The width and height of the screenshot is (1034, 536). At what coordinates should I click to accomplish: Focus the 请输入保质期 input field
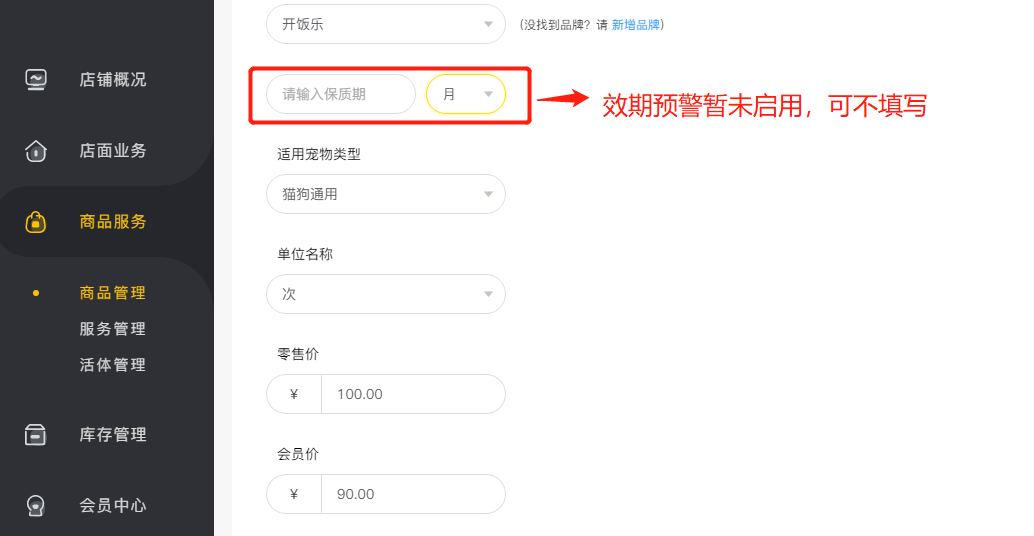pyautogui.click(x=341, y=94)
